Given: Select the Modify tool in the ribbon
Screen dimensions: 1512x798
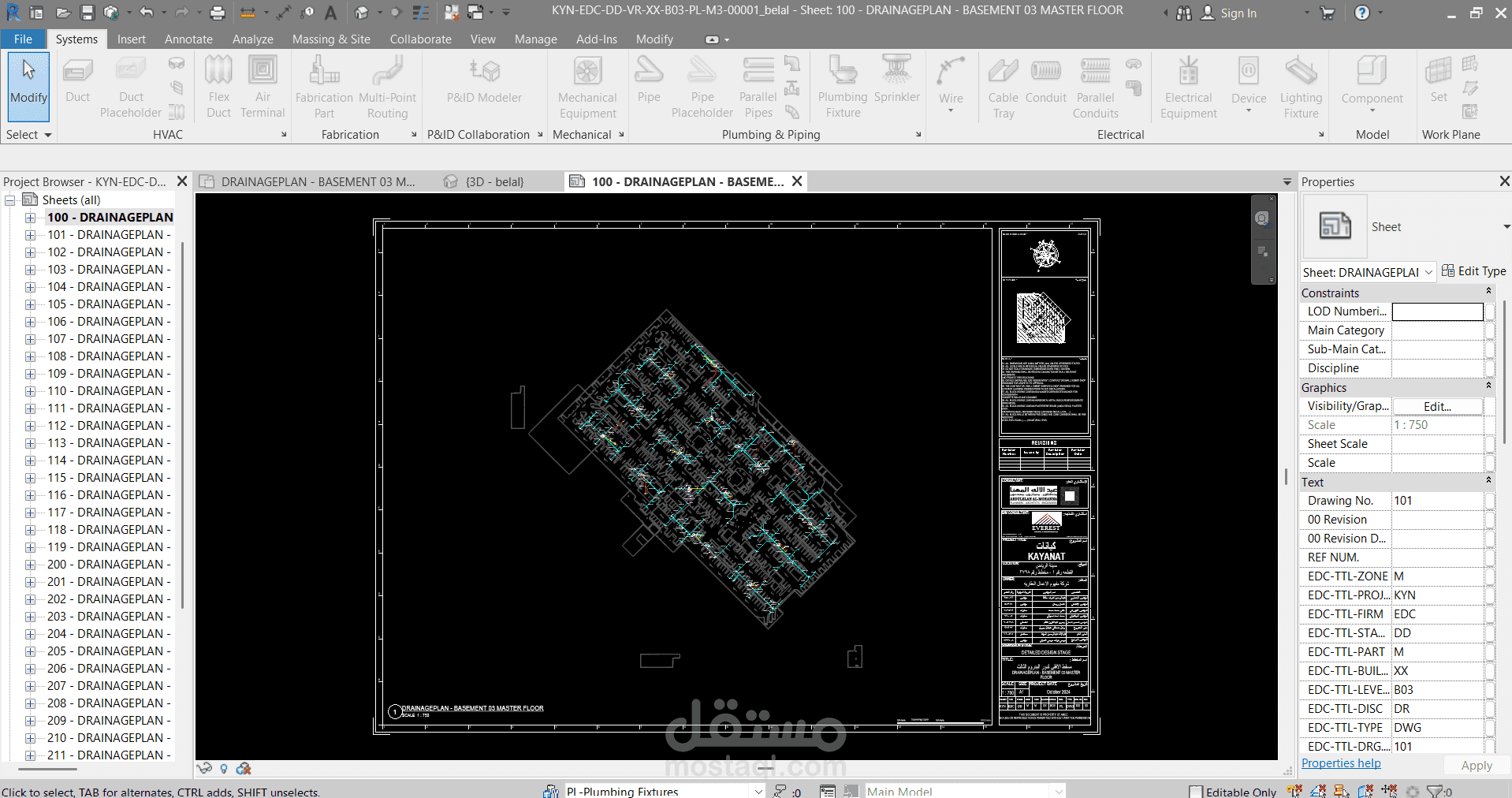Looking at the screenshot, I should (28, 86).
